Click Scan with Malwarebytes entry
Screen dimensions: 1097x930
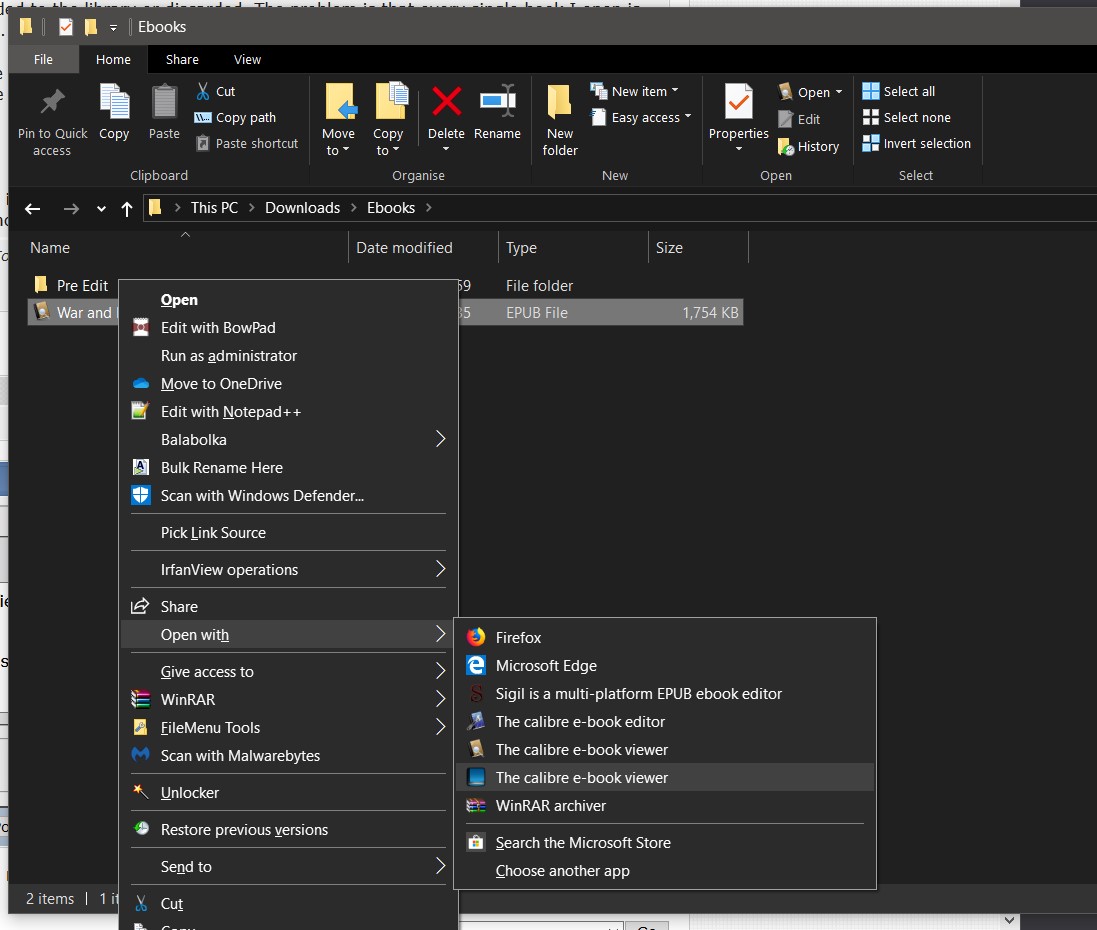(240, 755)
